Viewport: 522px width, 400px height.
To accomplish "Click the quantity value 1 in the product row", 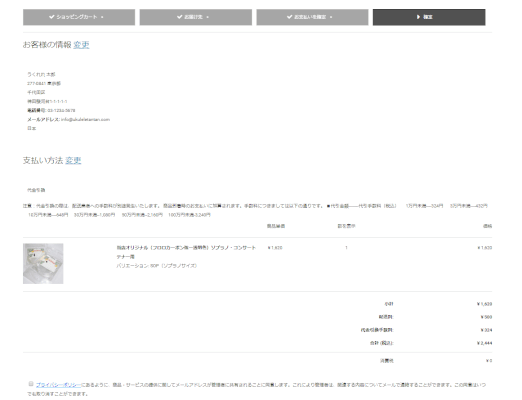I will click(346, 248).
